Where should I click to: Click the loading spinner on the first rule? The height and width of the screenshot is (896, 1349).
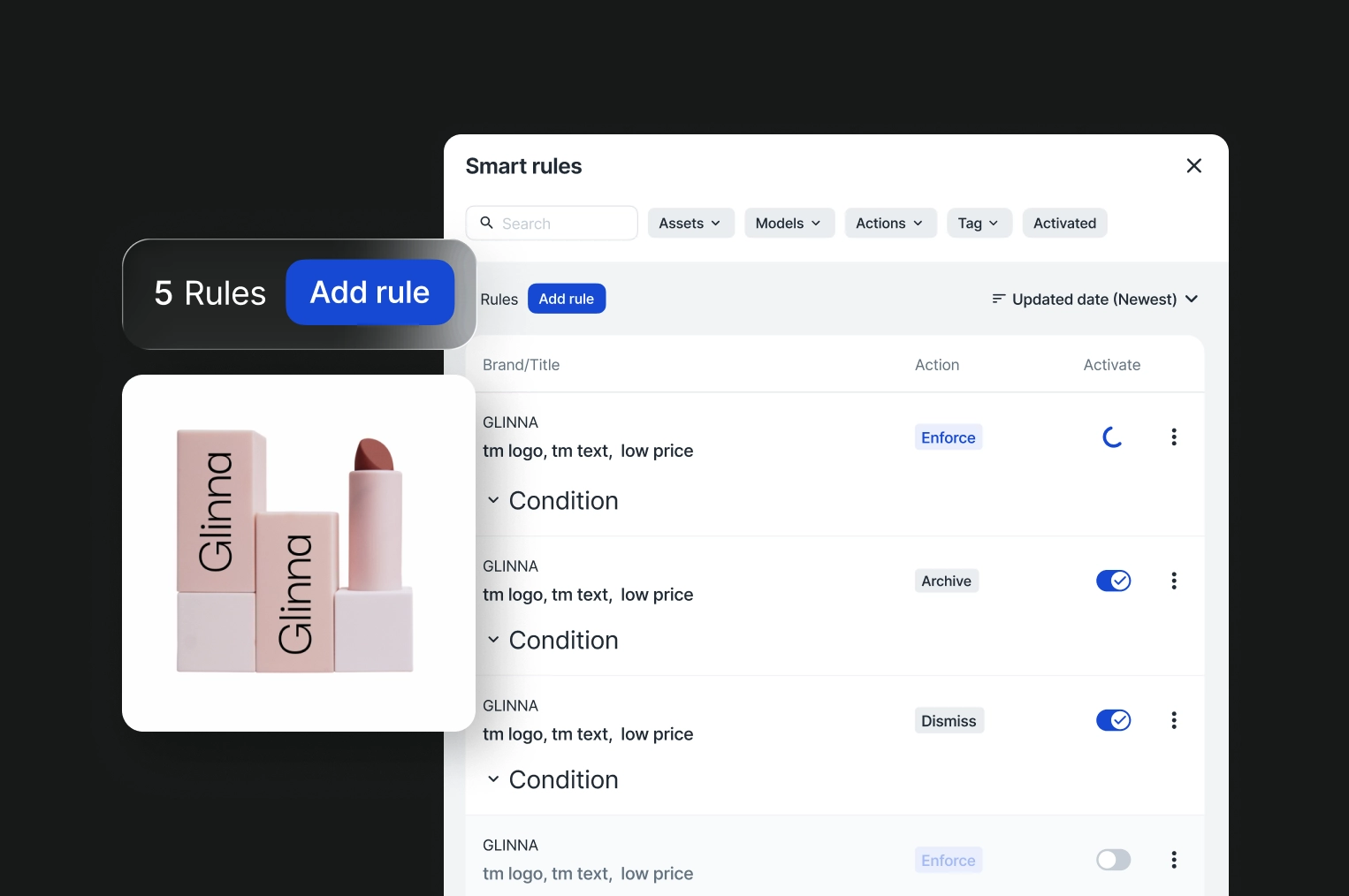1111,437
